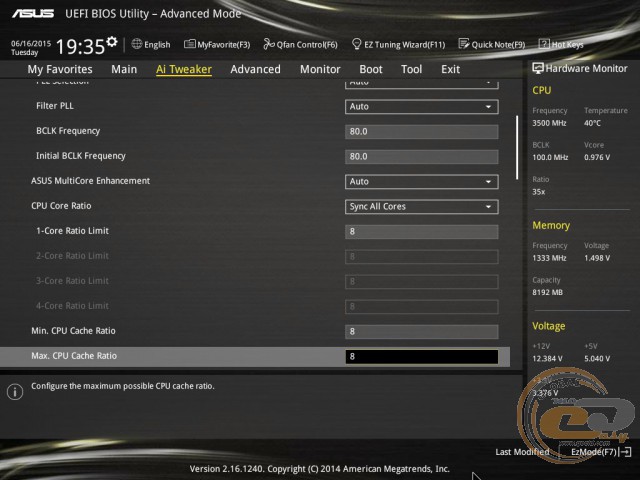Click the settings list scrollbar thumb

point(517,147)
